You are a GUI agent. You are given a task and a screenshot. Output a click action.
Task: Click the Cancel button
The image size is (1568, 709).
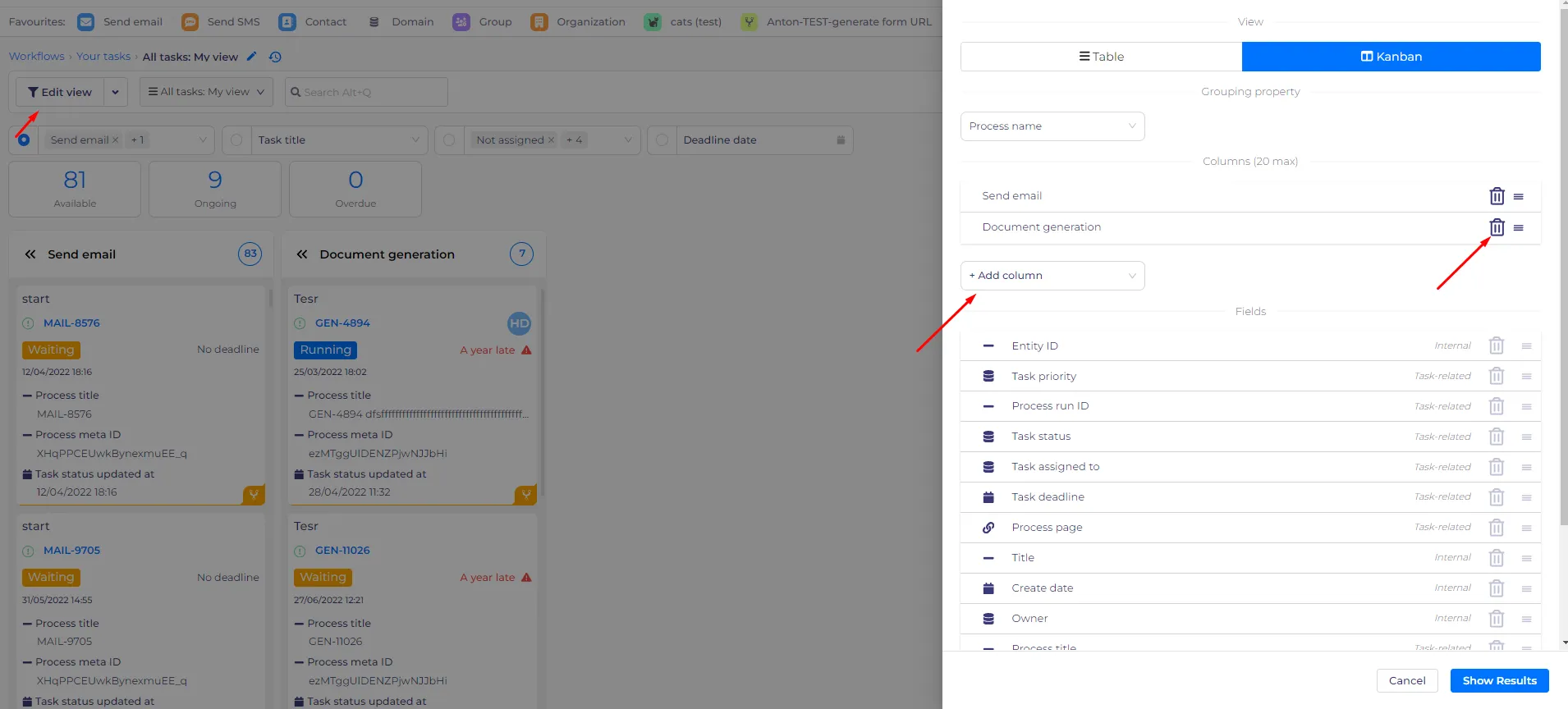point(1407,680)
